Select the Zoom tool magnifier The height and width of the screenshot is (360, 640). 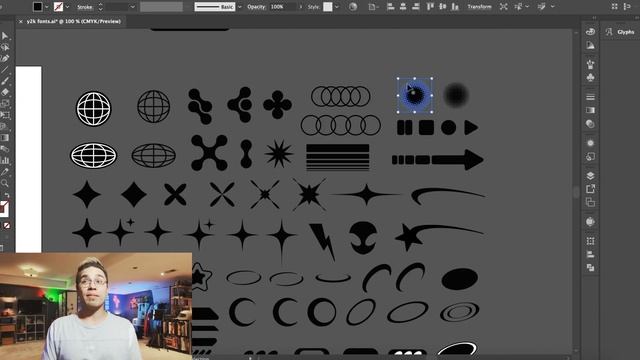[4, 183]
